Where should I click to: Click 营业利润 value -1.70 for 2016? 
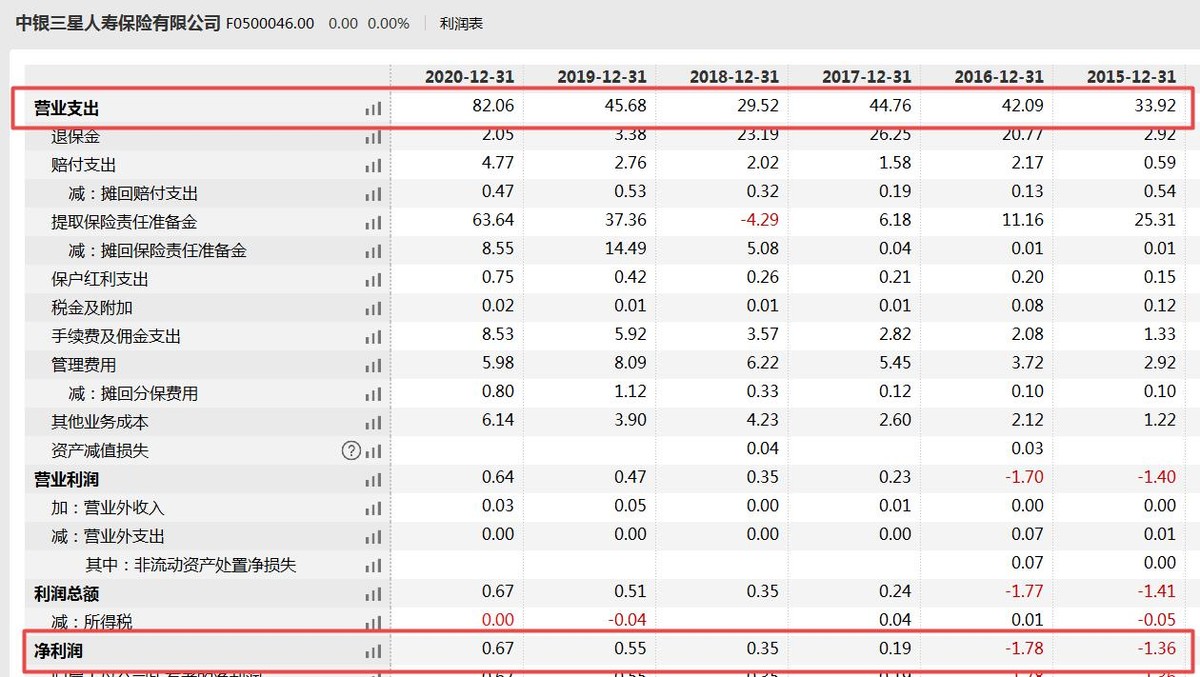(x=1024, y=478)
